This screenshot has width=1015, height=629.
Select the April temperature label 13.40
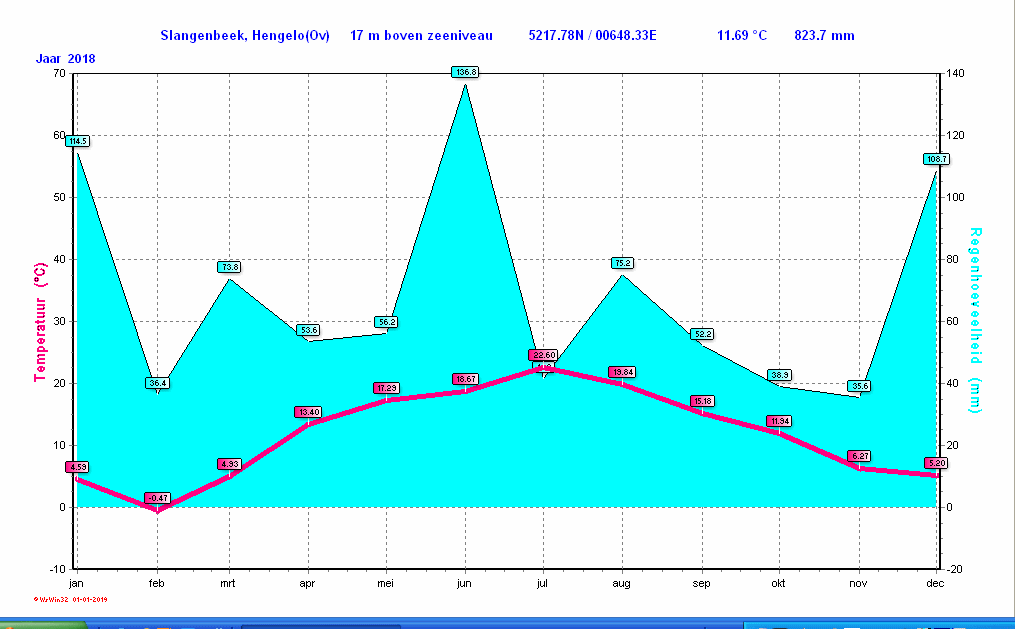(307, 412)
